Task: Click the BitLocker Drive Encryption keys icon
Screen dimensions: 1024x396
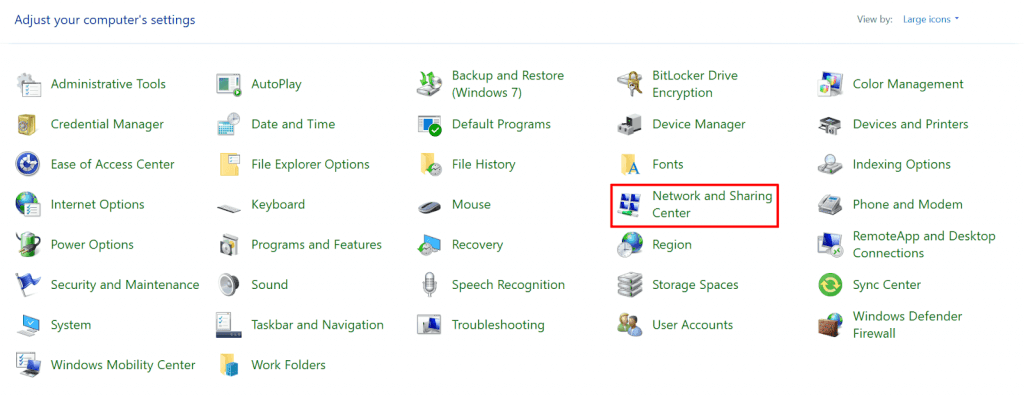Action: (x=630, y=84)
